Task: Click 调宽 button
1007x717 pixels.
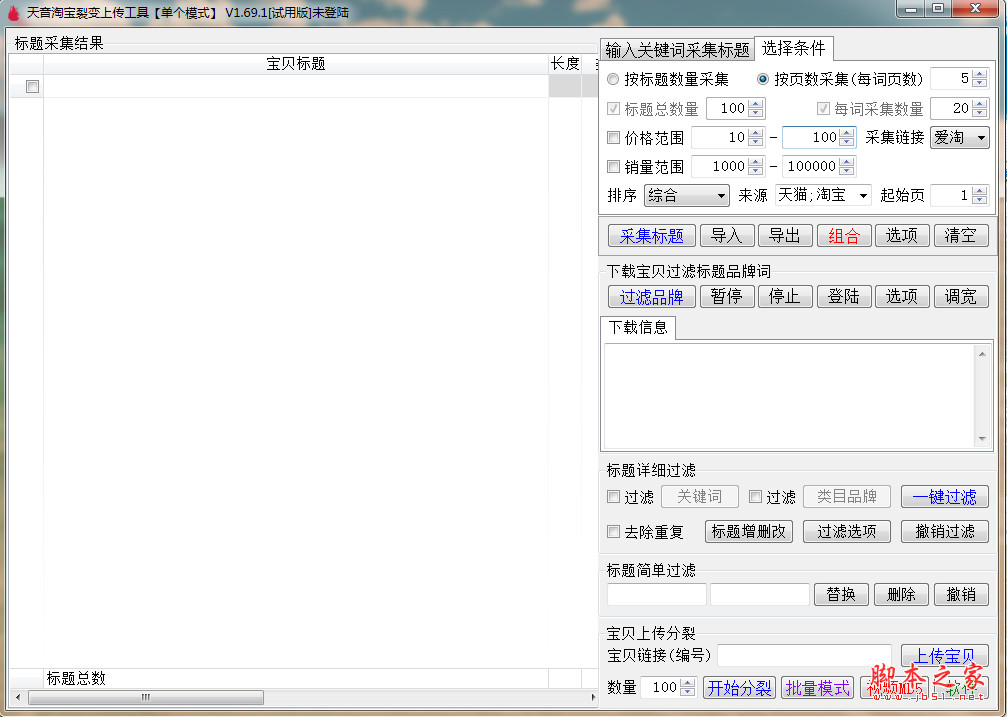Action: (961, 297)
